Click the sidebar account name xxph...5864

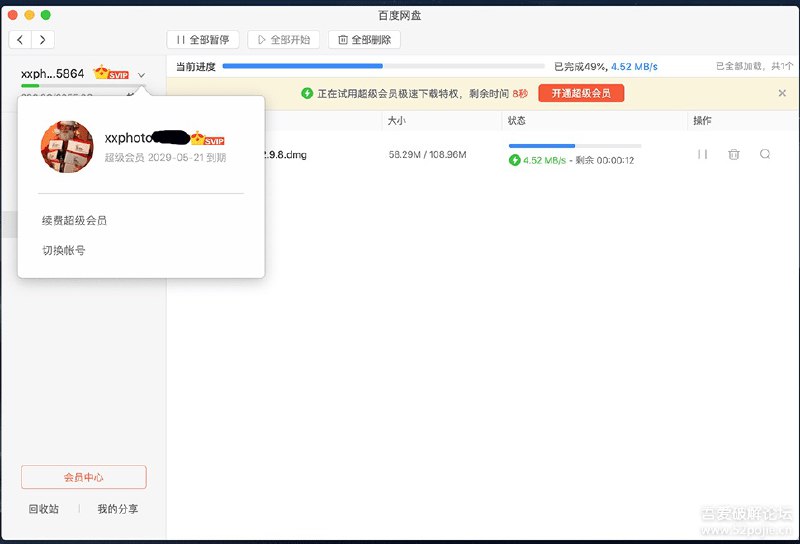pos(52,73)
